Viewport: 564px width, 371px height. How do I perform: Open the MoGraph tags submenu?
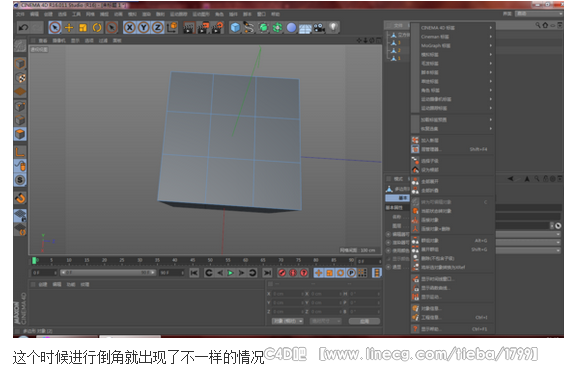coord(453,46)
